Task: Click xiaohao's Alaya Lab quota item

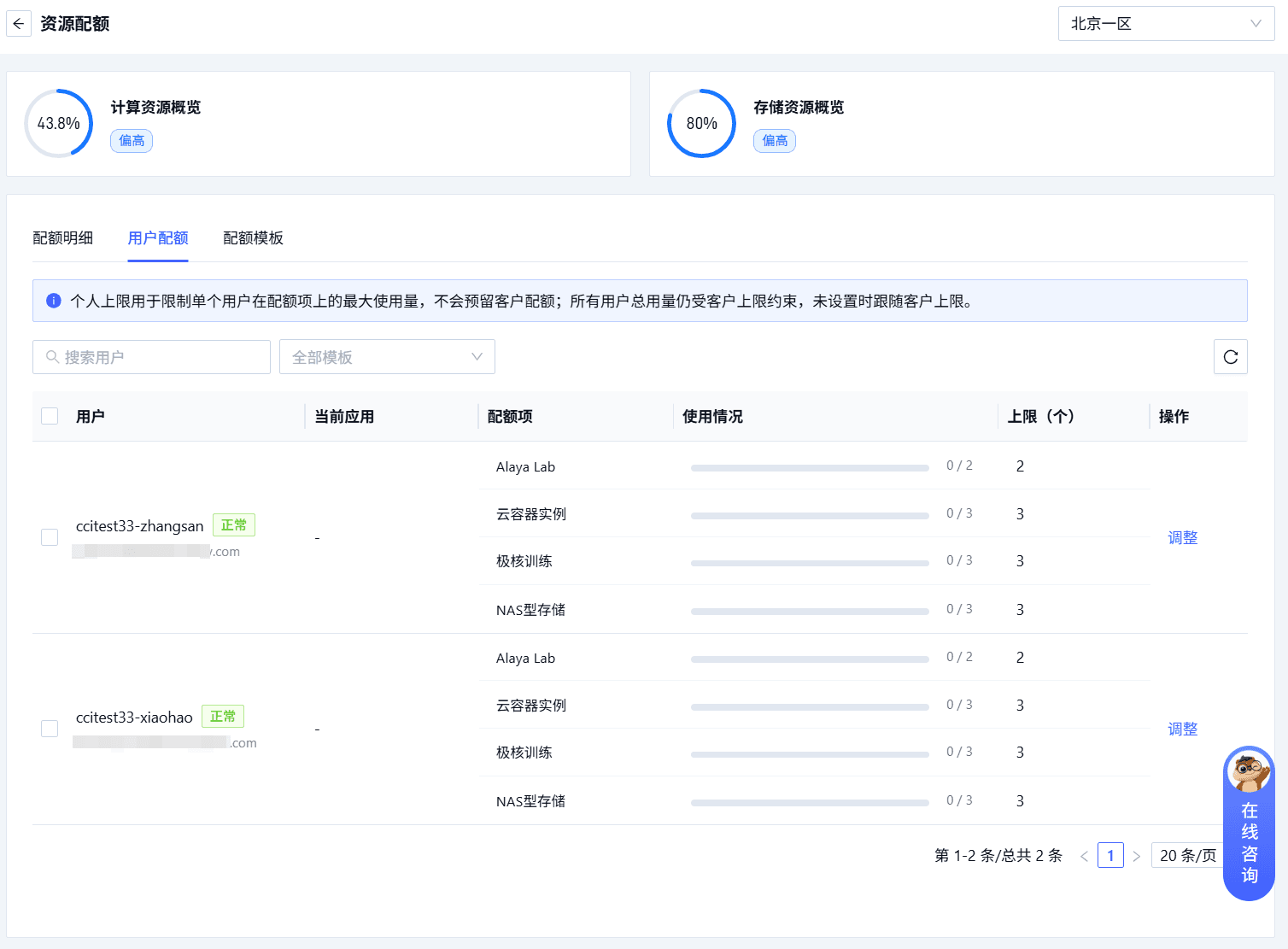Action: [x=525, y=659]
